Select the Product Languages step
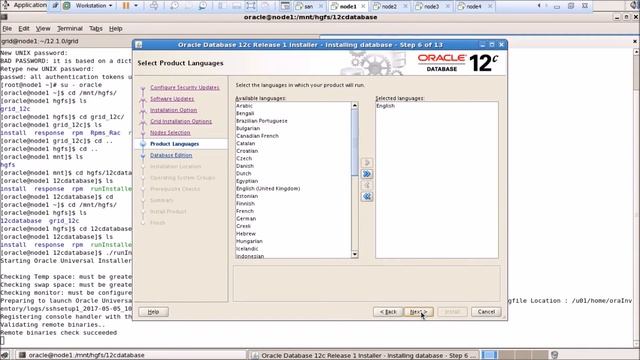Image resolution: width=640 pixels, height=360 pixels. 174,144
